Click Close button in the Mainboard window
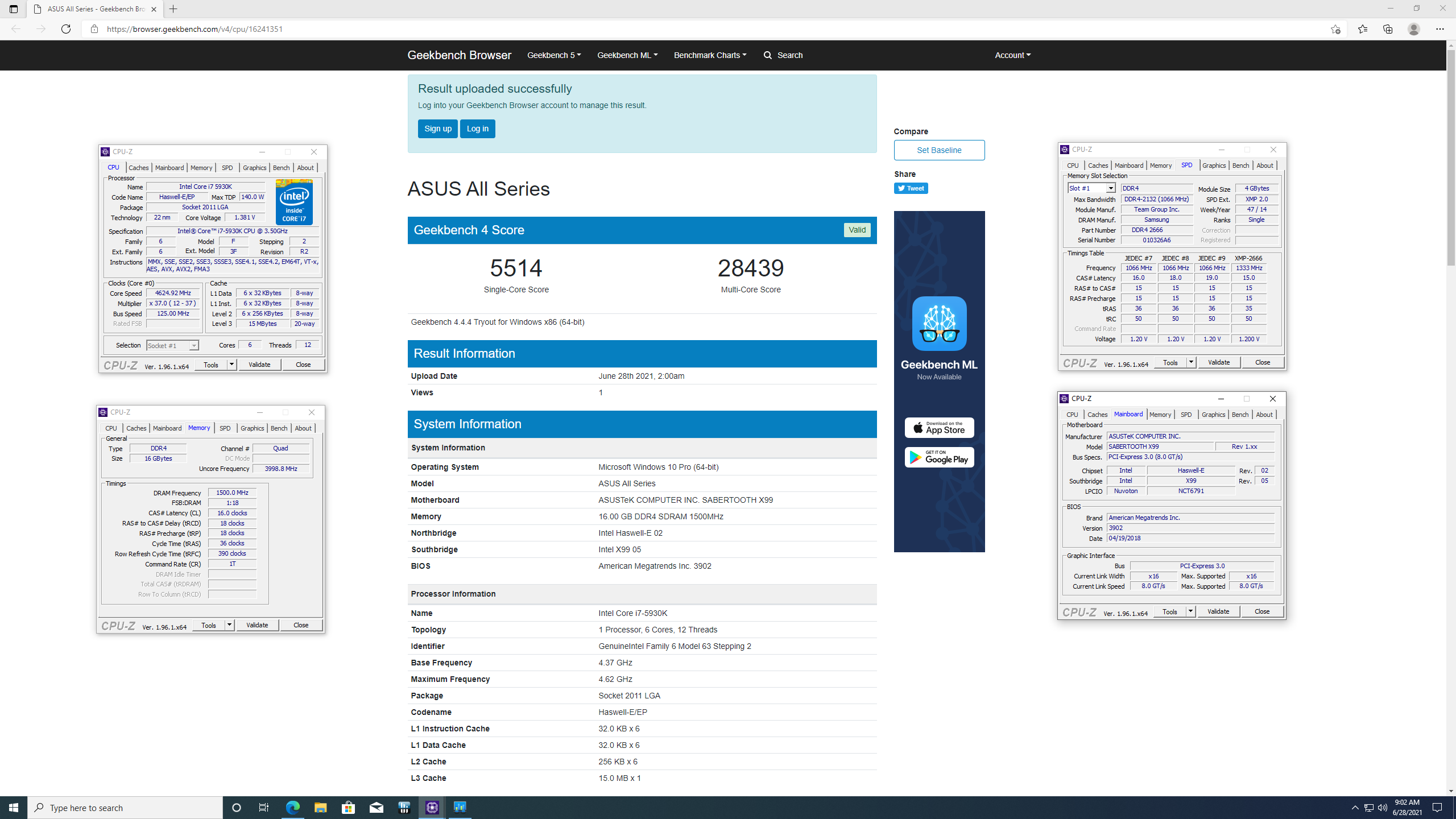Viewport: 1456px width, 819px height. tap(1261, 611)
